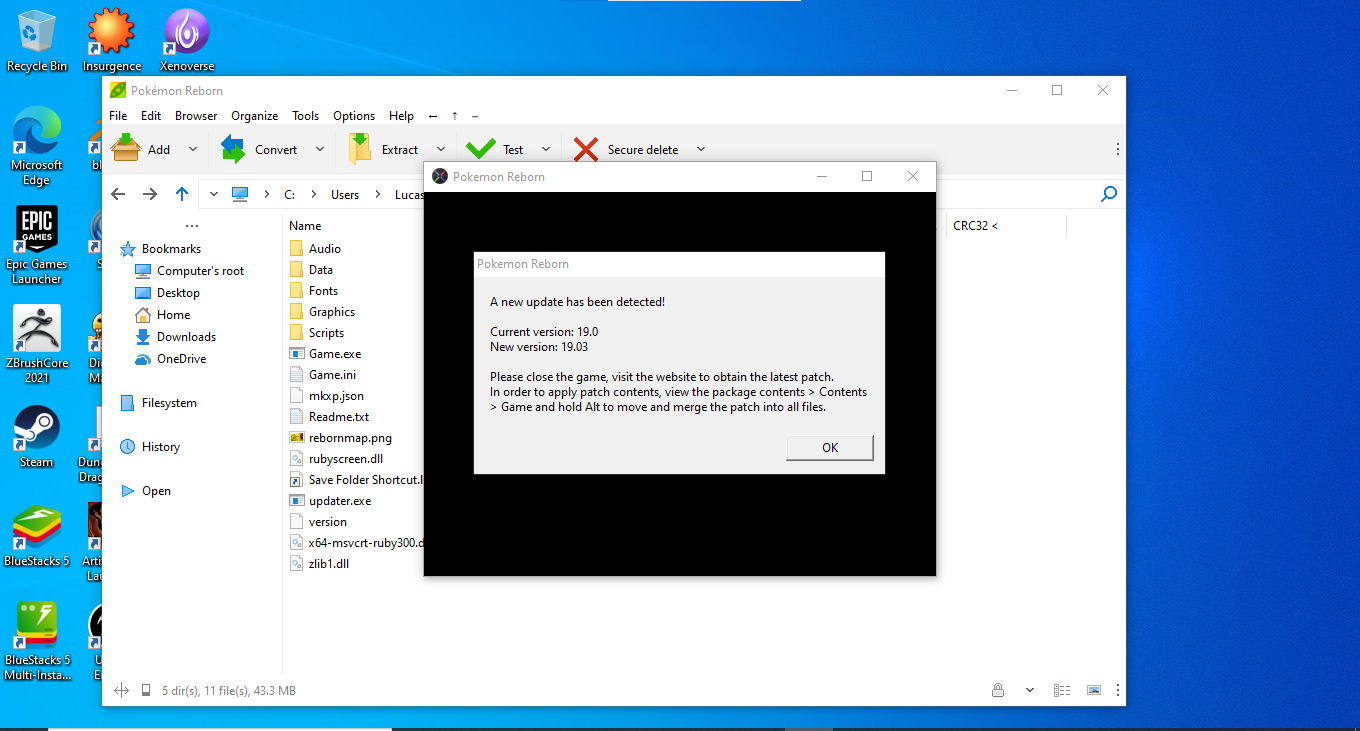The width and height of the screenshot is (1360, 731).
Task: Go back with left arrow navigation
Action: tap(118, 194)
